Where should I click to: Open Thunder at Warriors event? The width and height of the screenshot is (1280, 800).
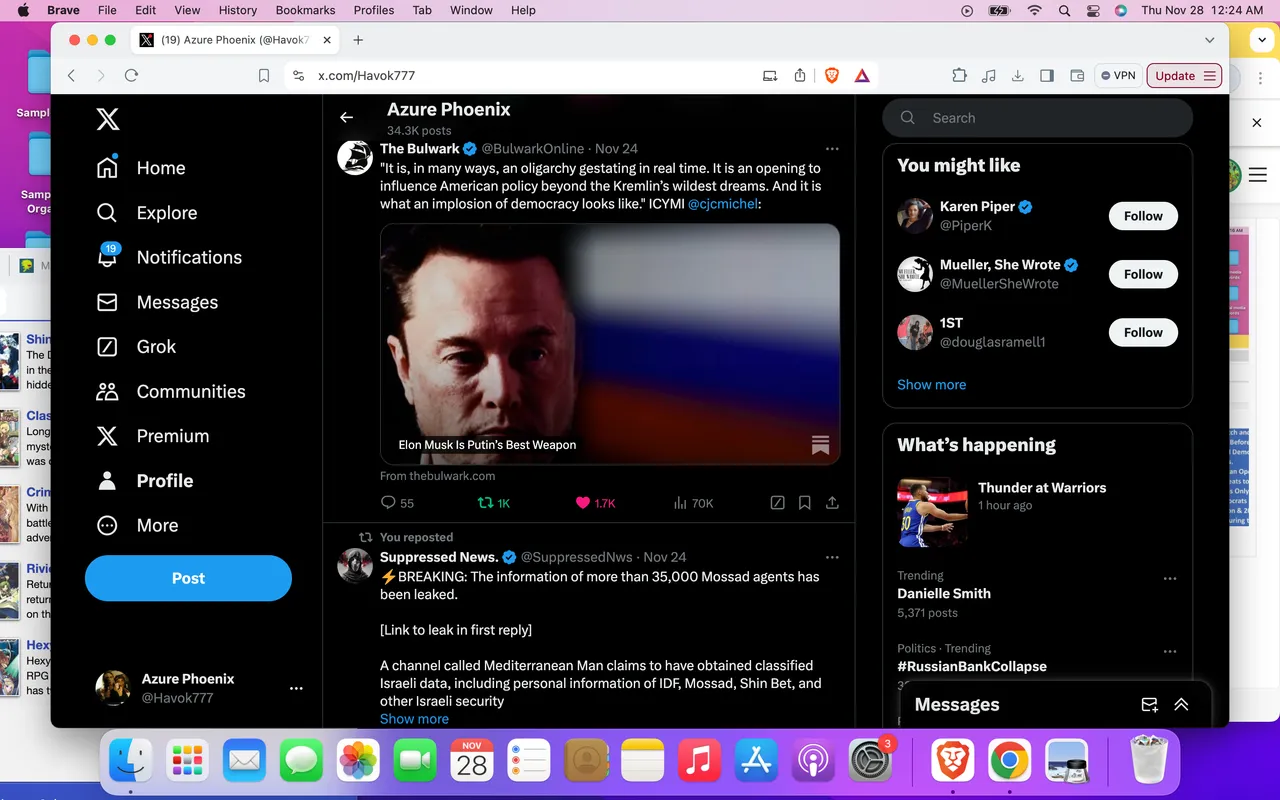tap(1037, 512)
